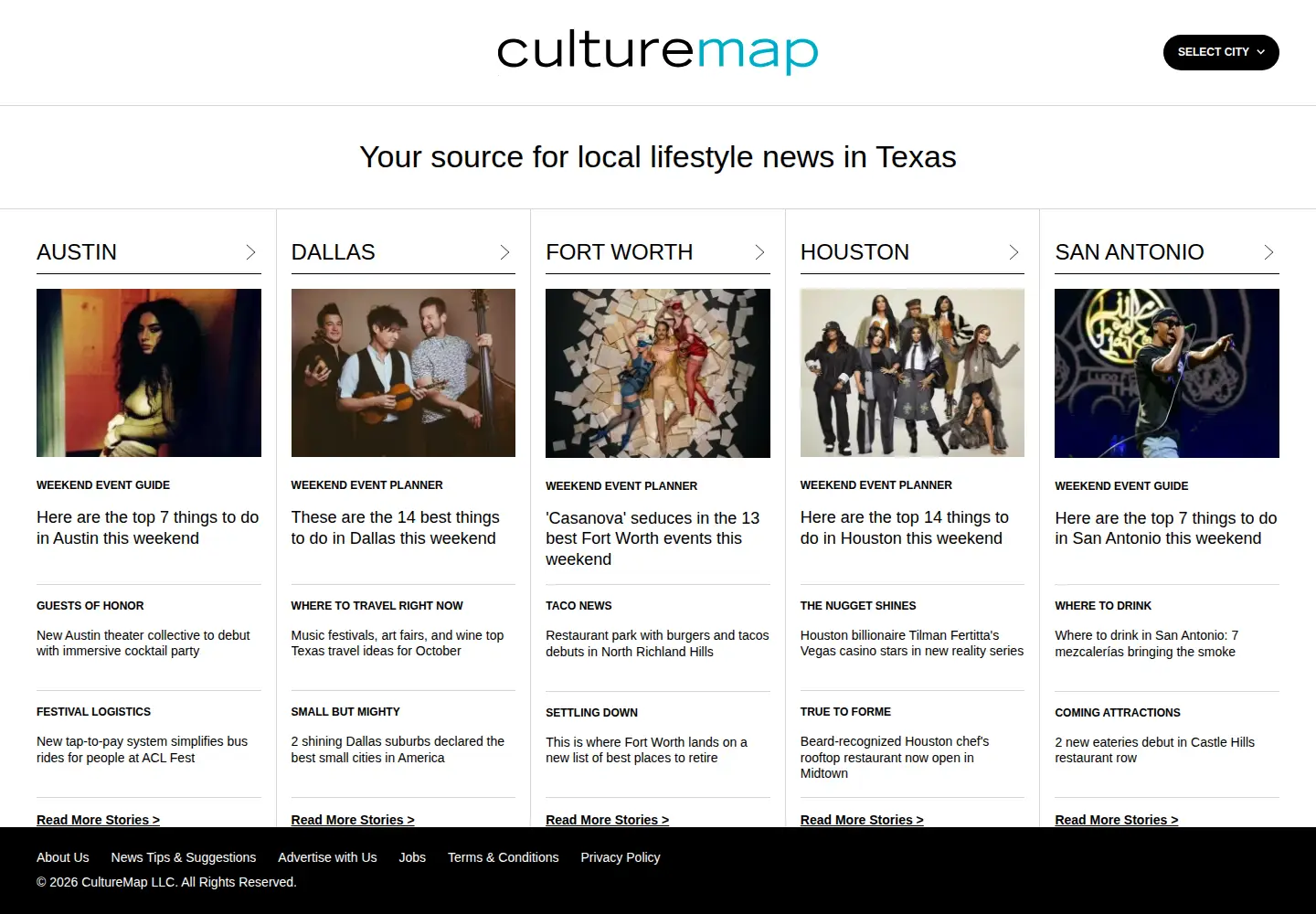Open Restaurant park North Richland Hills story
Screen dimensions: 1316x914
pos(657,643)
